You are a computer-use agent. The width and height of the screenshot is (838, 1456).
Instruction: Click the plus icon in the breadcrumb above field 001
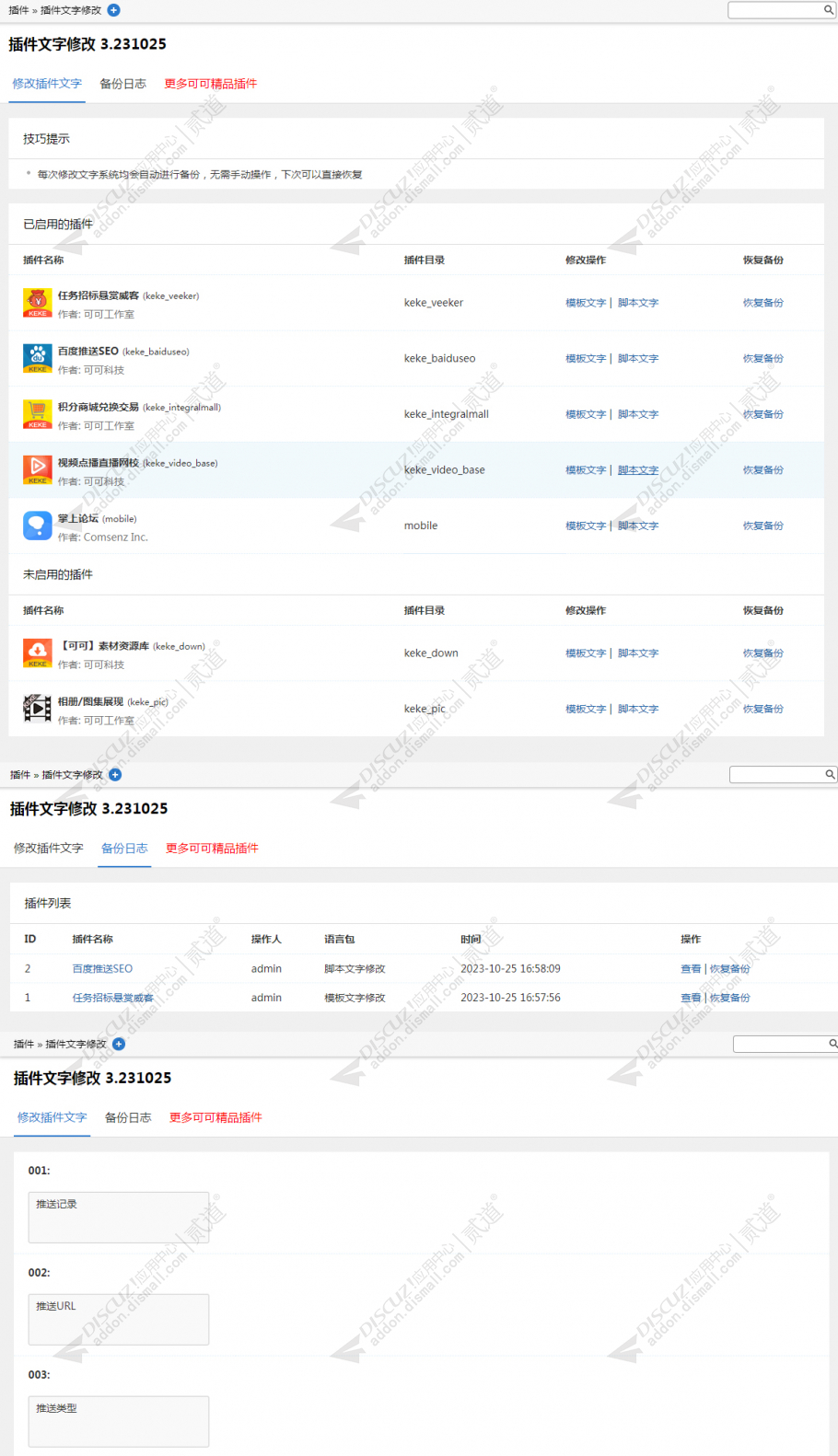119,1044
